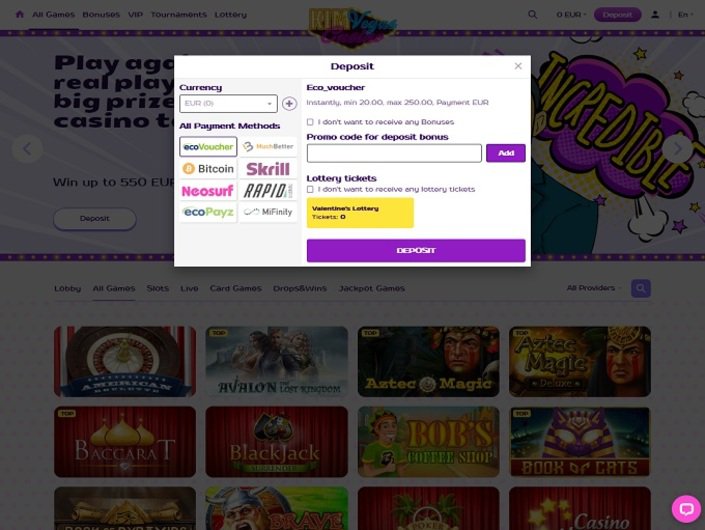Go to the Bonuses page

tap(101, 14)
